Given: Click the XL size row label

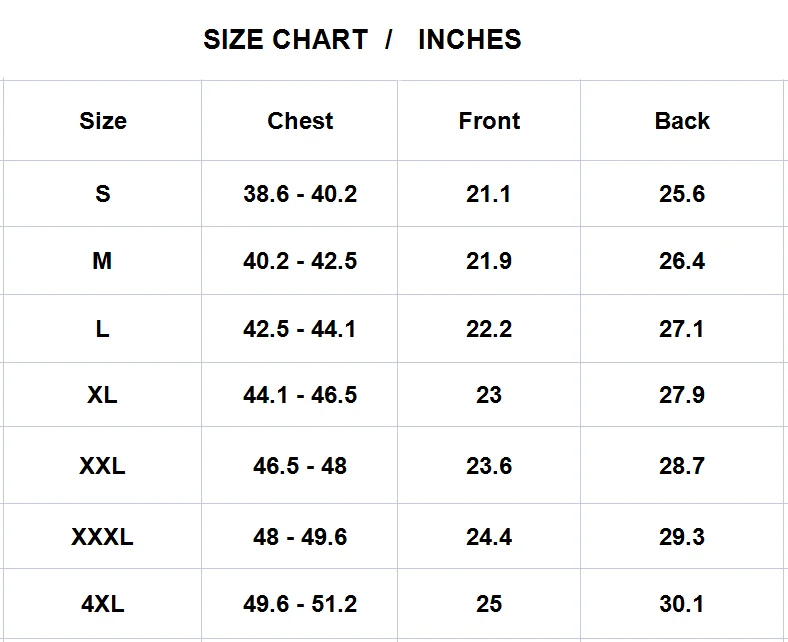Looking at the screenshot, I should (x=102, y=395).
